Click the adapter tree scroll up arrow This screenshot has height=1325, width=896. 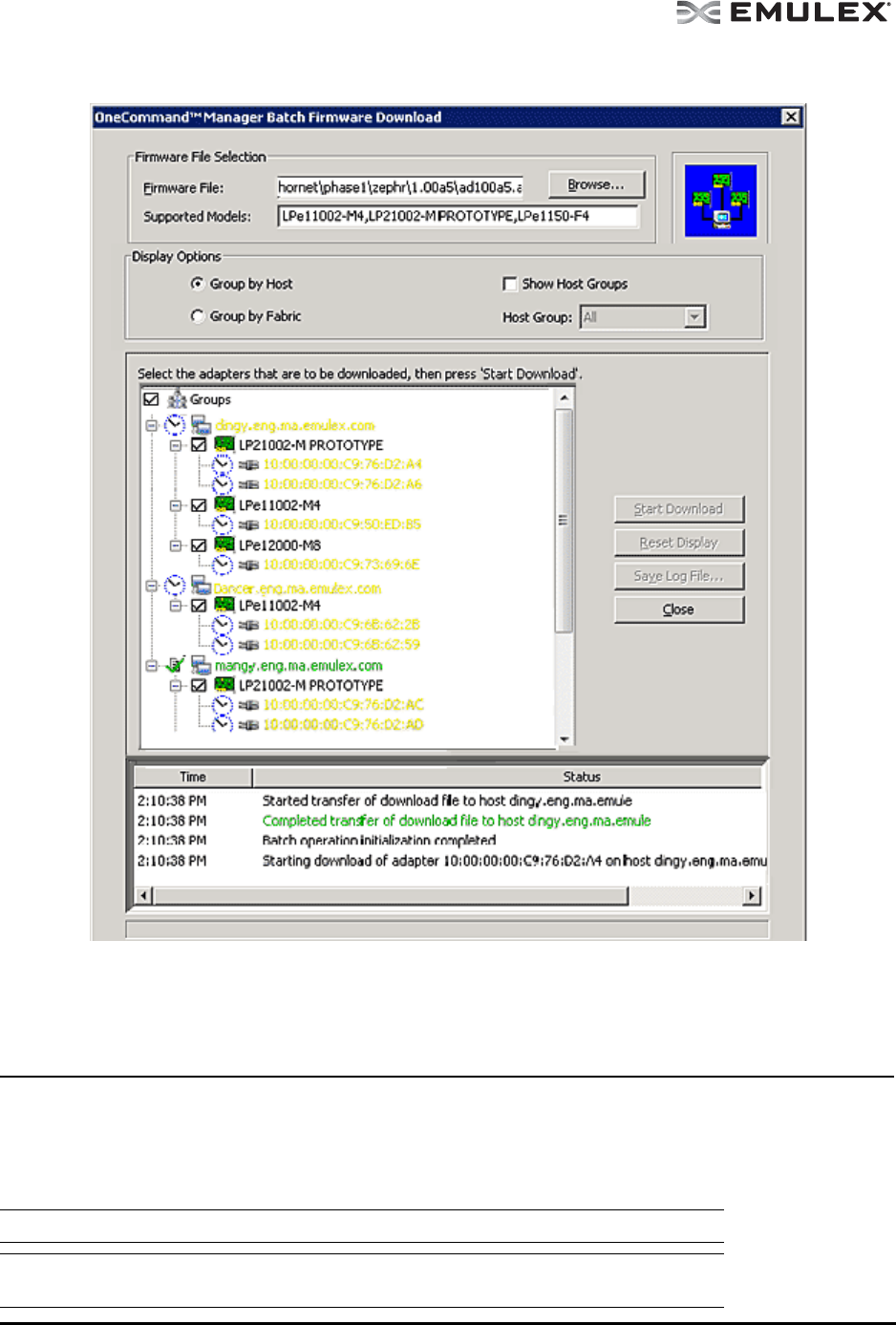click(x=565, y=397)
